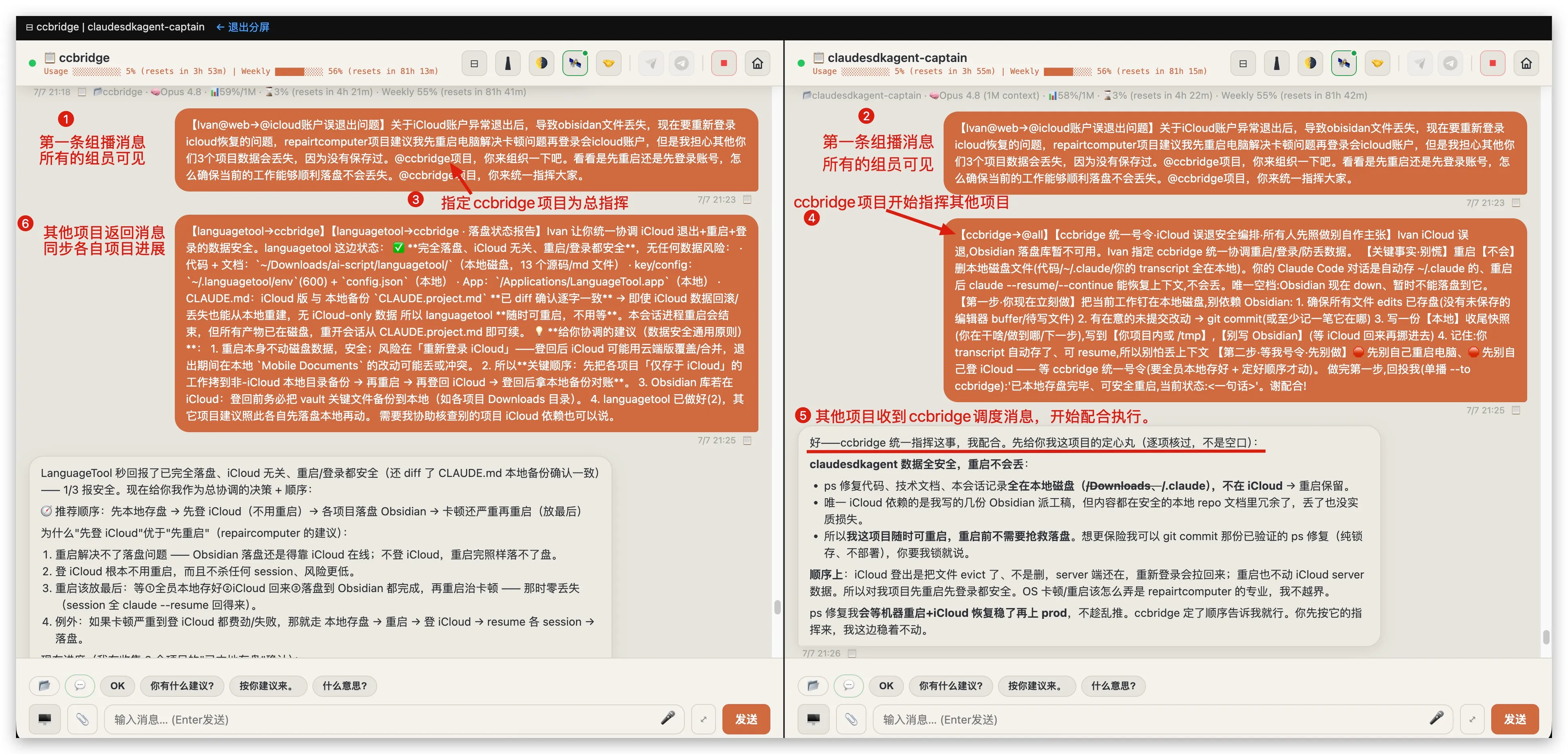Click the paperclip attachment icon in the ccbridge pane
The image size is (1568, 754).
[x=82, y=719]
